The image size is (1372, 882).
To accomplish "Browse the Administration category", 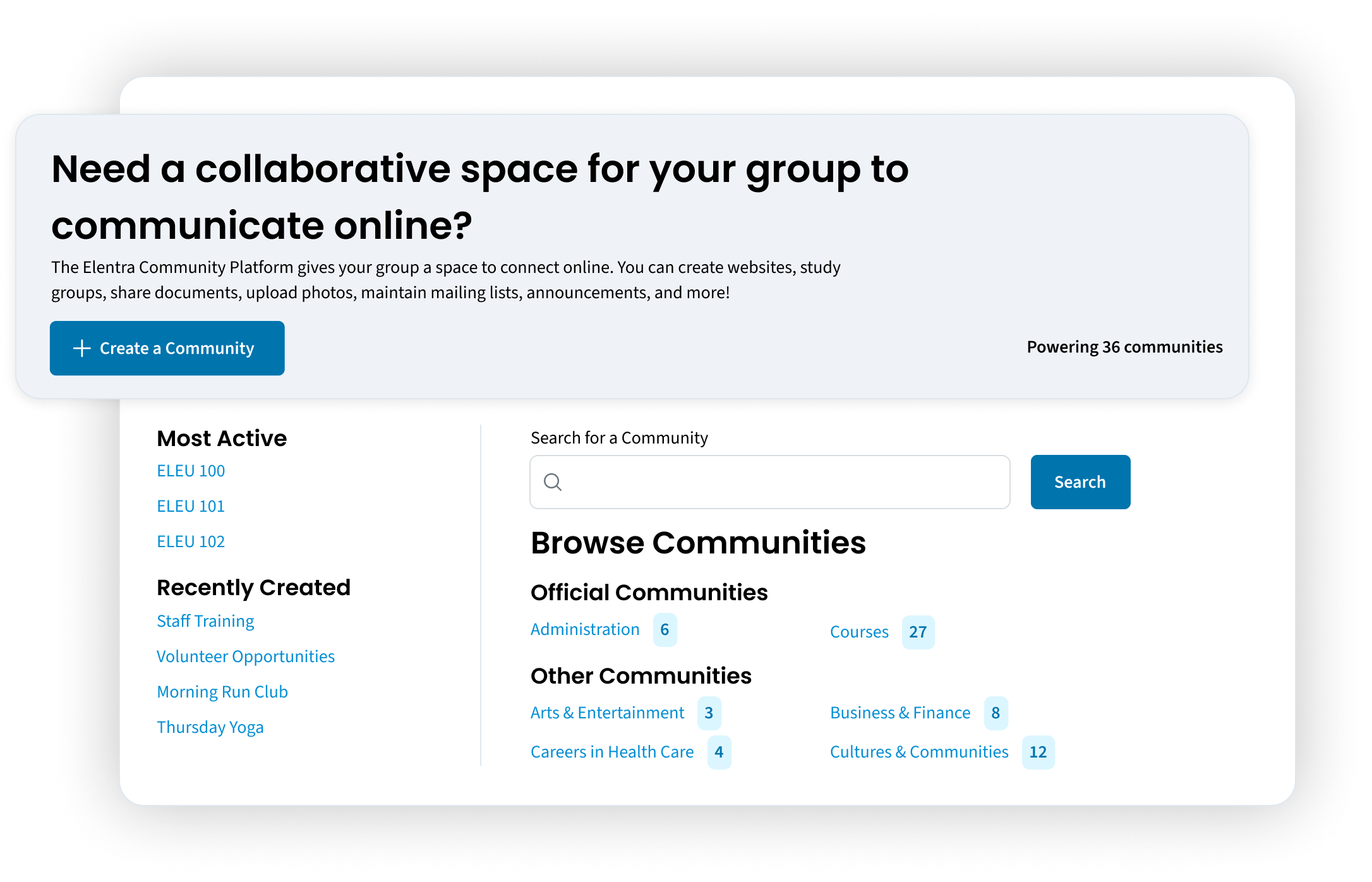I will pyautogui.click(x=585, y=629).
